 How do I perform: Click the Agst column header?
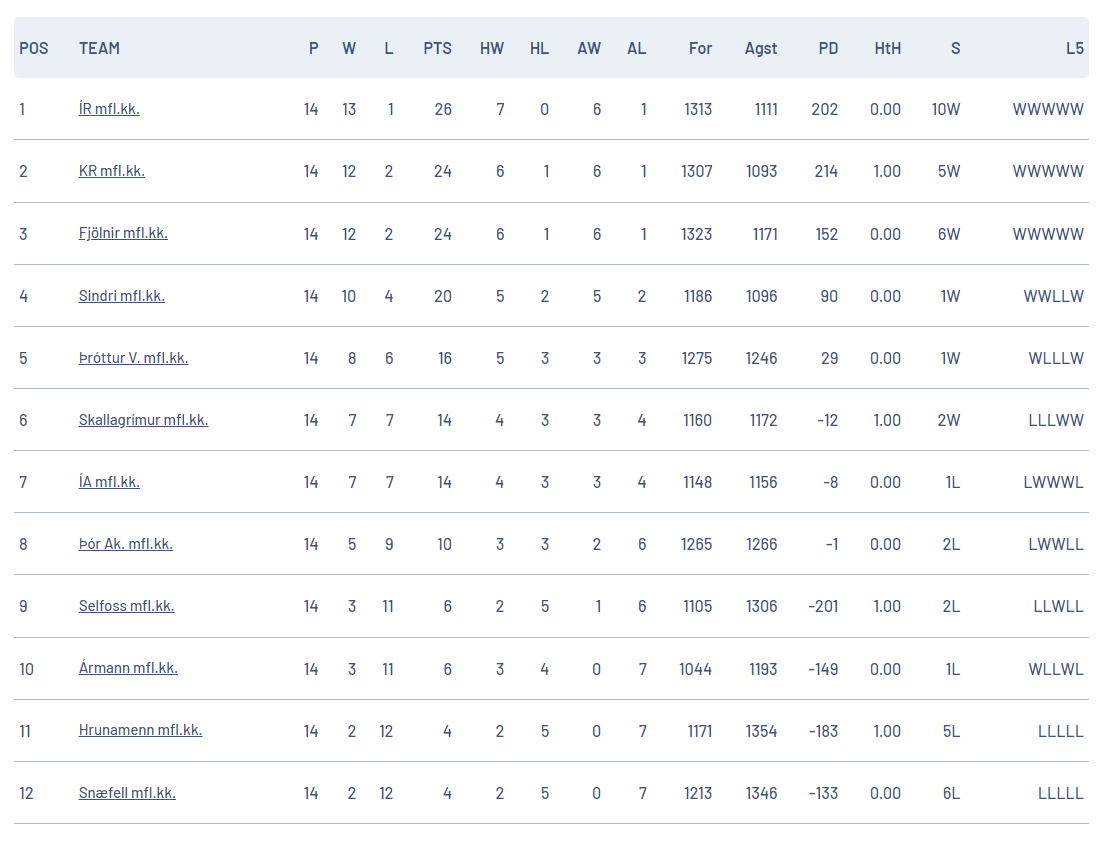[761, 48]
